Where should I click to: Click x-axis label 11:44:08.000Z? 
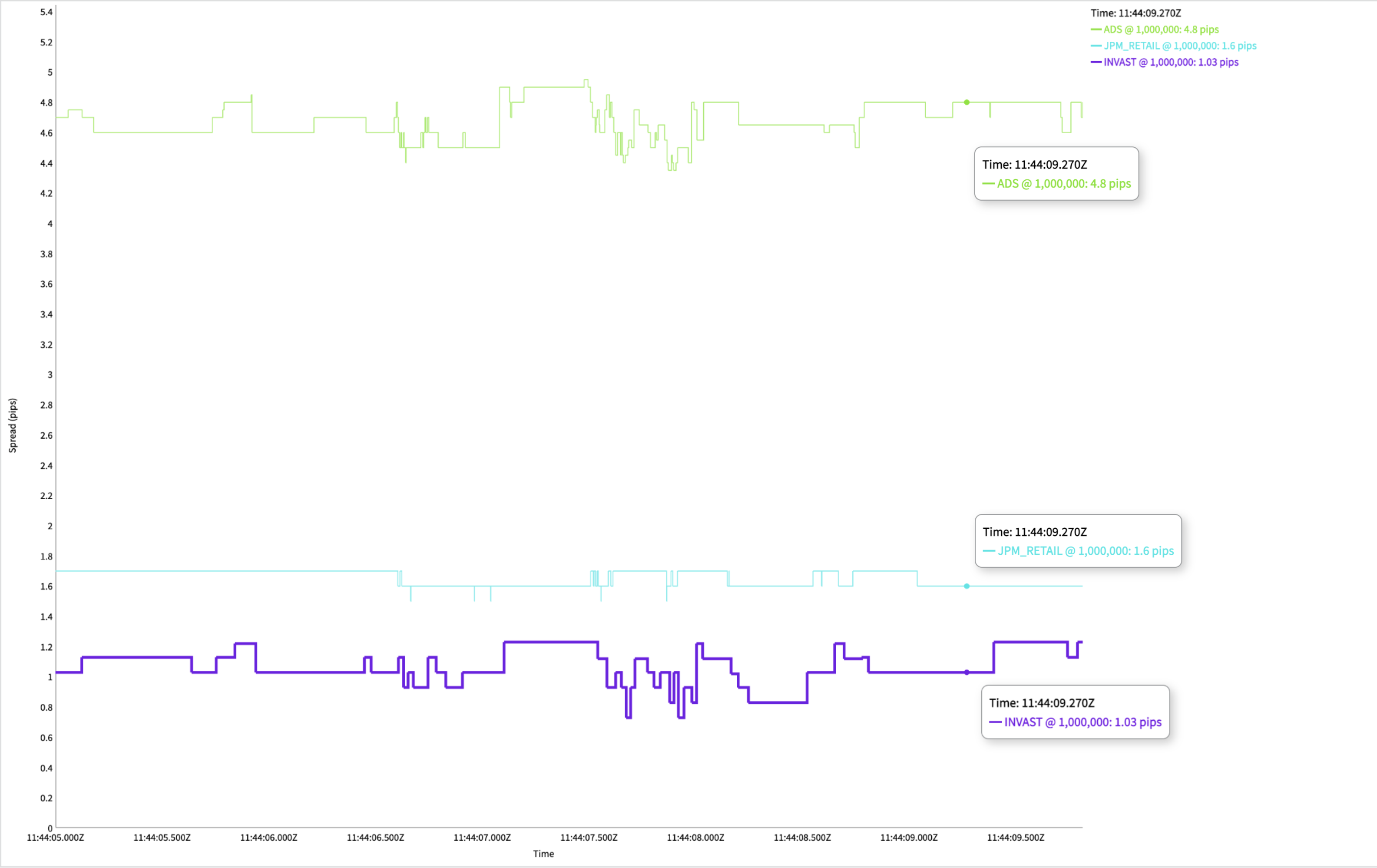click(695, 838)
